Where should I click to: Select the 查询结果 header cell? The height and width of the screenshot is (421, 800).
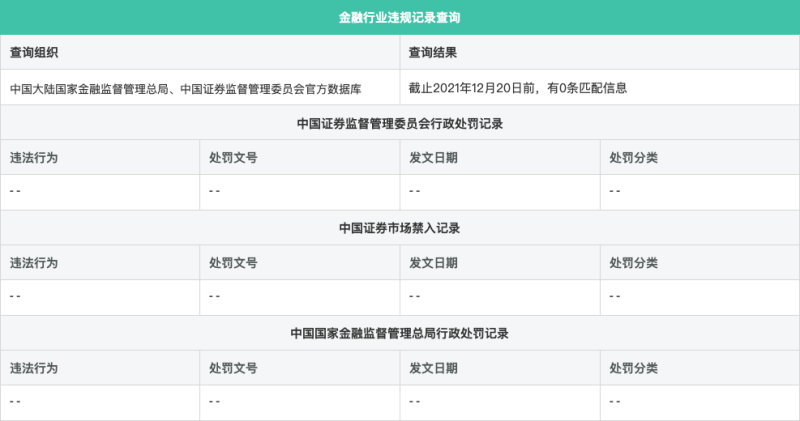point(599,53)
